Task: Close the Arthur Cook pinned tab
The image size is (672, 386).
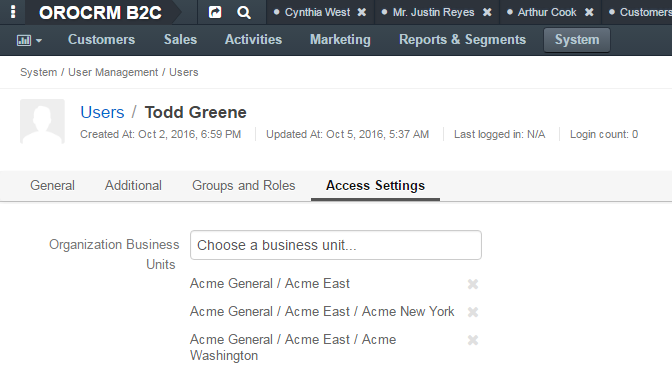Action: (x=589, y=12)
